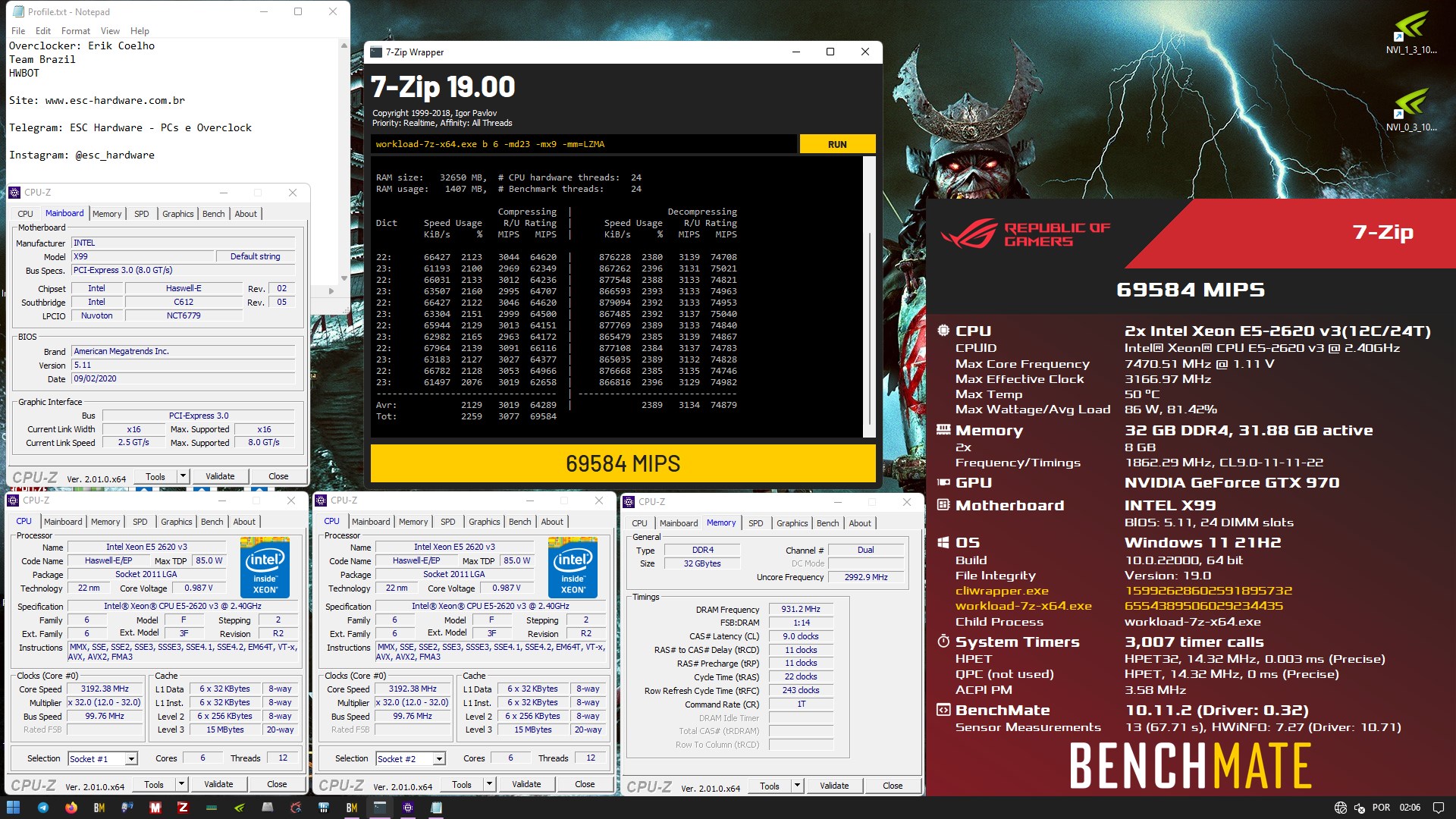Click the yellow RUN button in 7-Zip Wrapper
This screenshot has width=1456, height=819.
pos(837,144)
